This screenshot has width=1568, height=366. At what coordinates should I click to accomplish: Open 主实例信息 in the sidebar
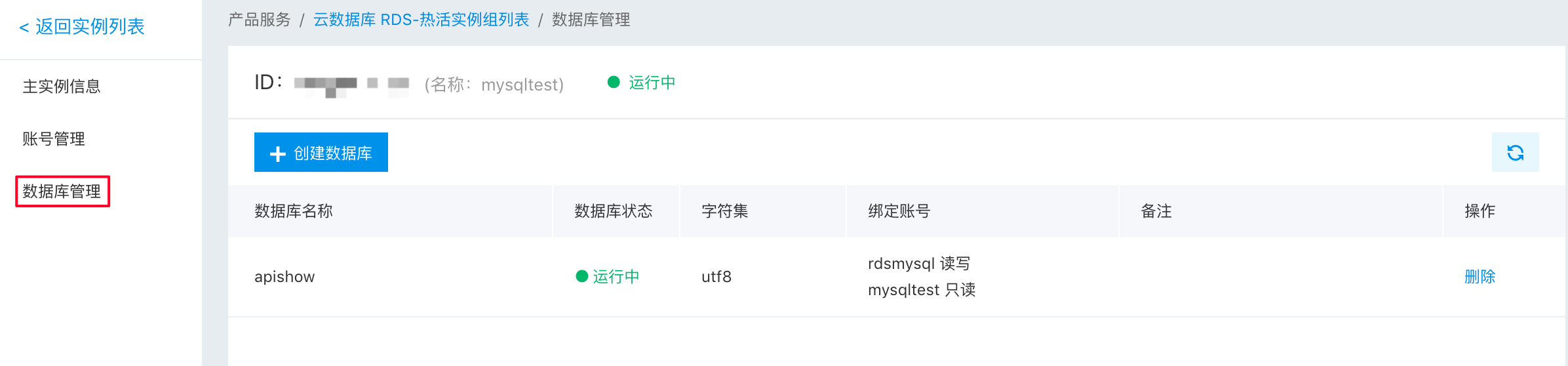(x=62, y=87)
